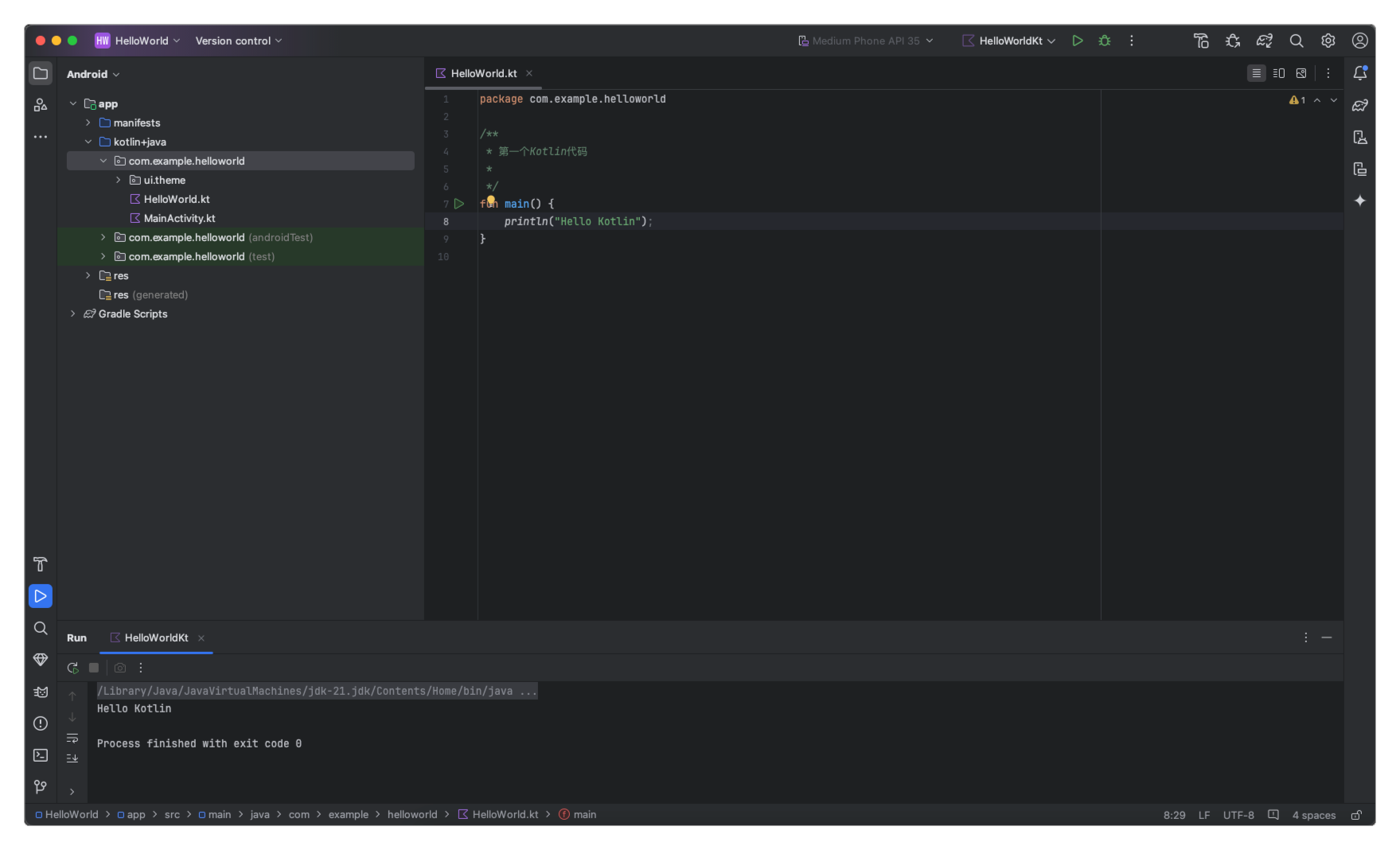The image size is (1400, 850).
Task: Open Run panel toolbar three-dots menu
Action: tap(141, 668)
